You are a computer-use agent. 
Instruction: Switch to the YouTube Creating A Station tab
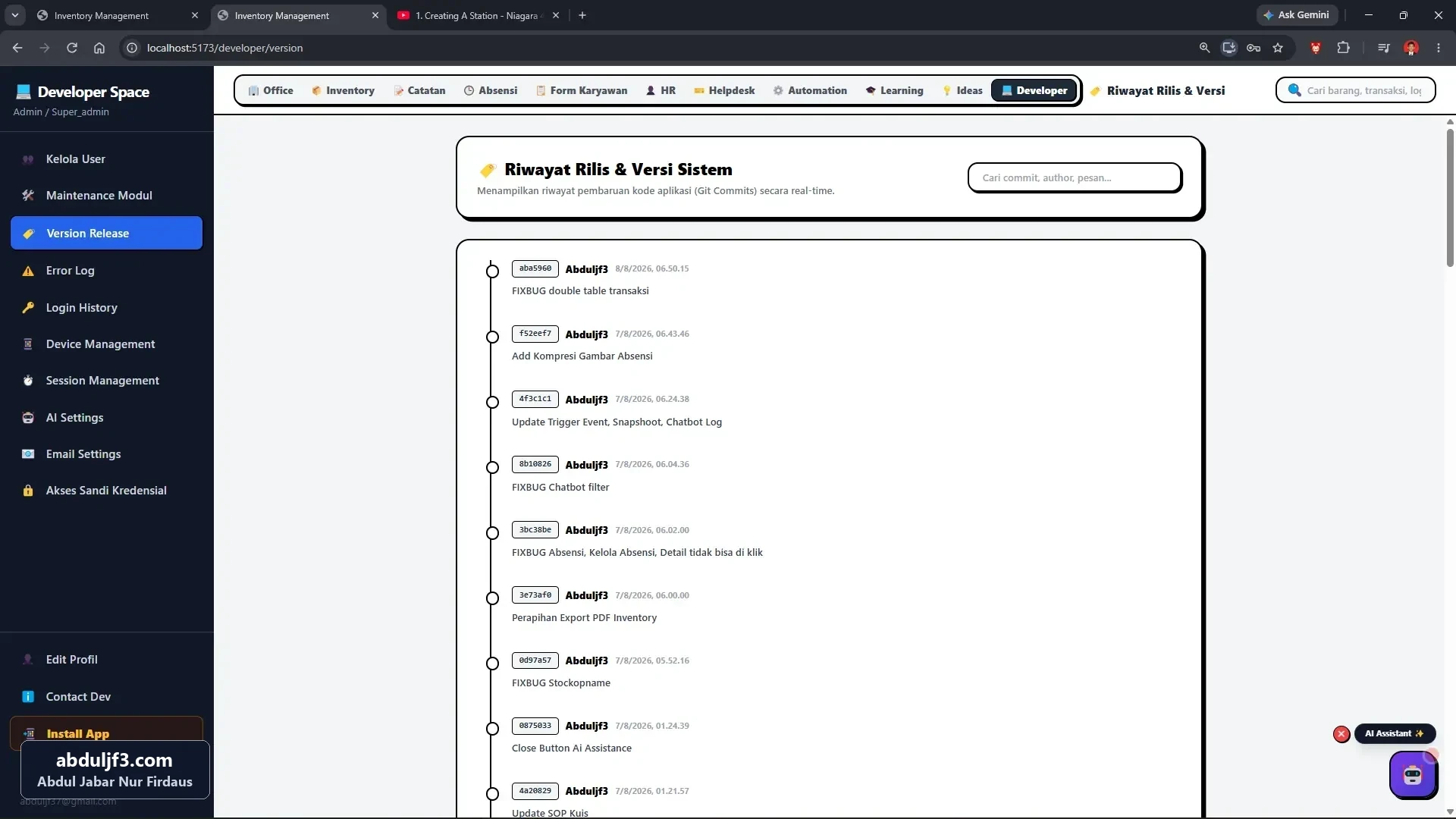(477, 15)
